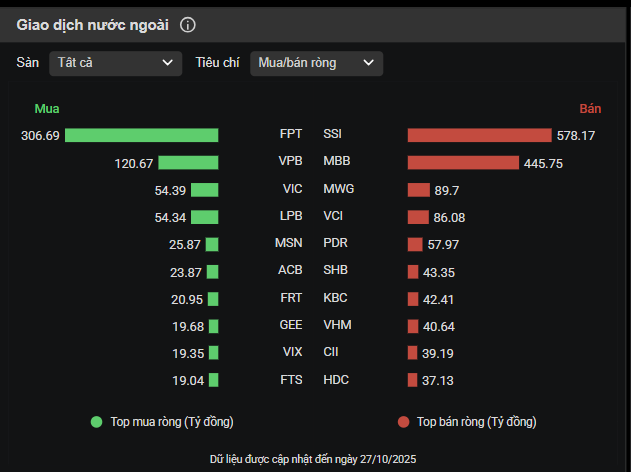Viewport: 631px width, 472px height.
Task: Click the chevron arrow in the Tất cả dropdown
Action: click(167, 63)
